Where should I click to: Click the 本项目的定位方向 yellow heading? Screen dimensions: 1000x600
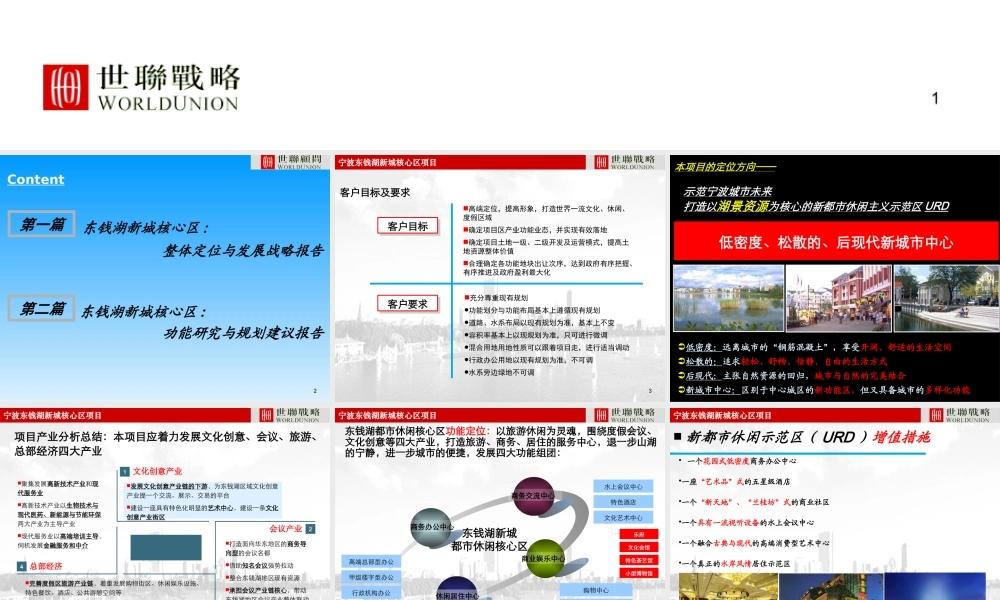(725, 167)
